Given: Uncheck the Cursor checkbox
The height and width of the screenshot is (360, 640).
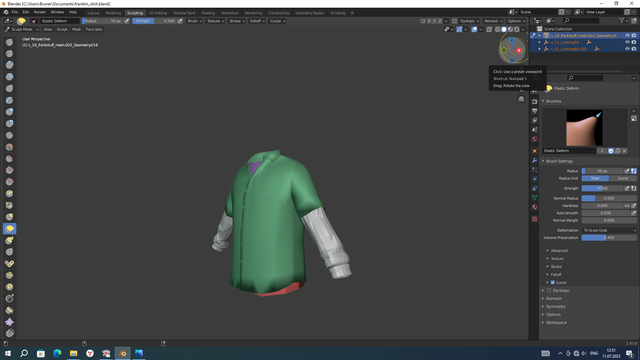Looking at the screenshot, I should point(553,282).
